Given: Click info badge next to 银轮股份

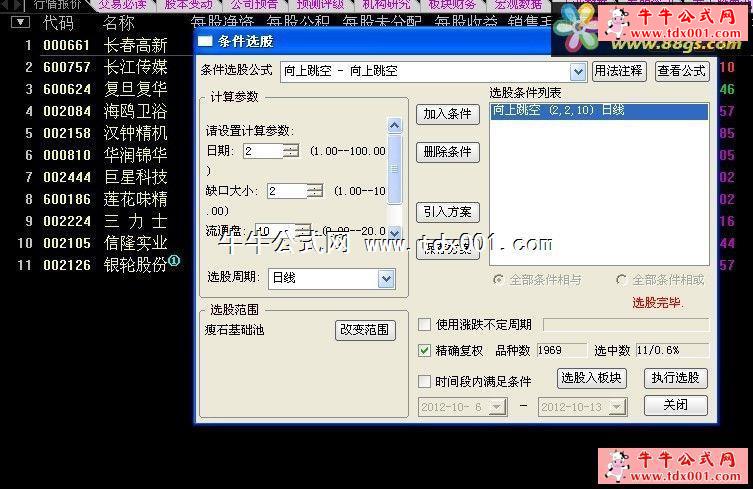Looking at the screenshot, I should (174, 261).
